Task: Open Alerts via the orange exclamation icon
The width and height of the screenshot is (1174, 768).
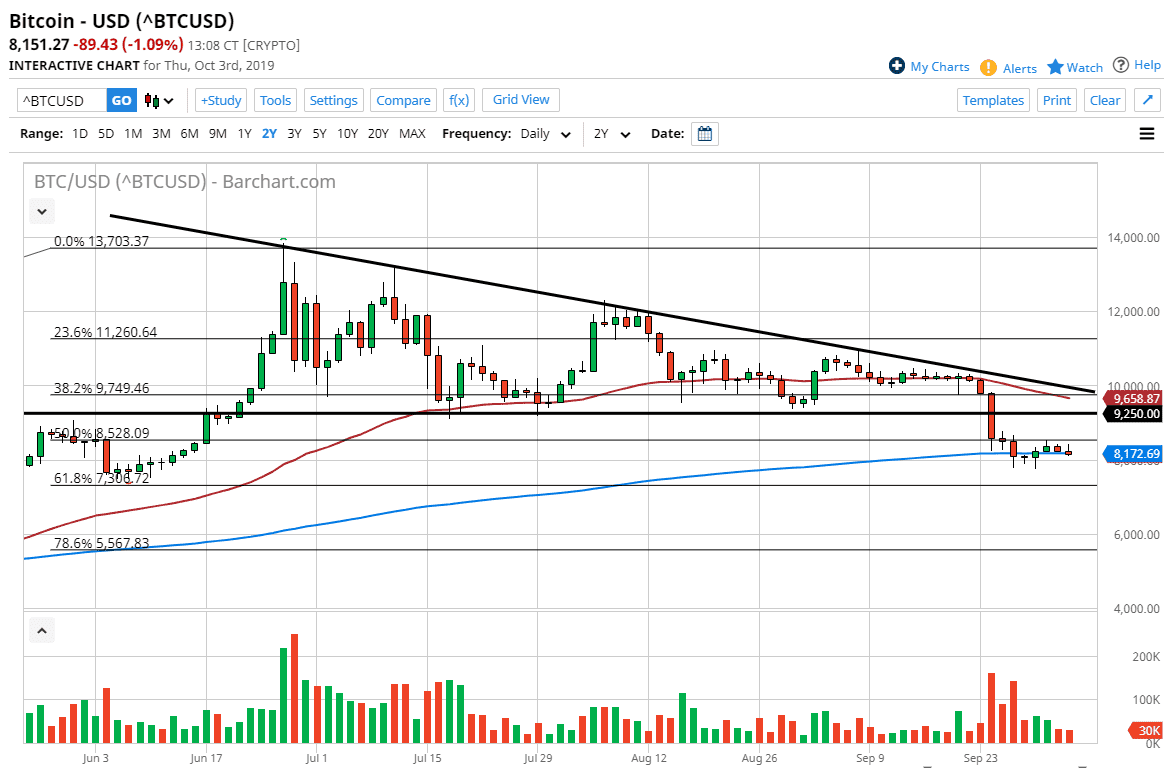Action: point(988,68)
